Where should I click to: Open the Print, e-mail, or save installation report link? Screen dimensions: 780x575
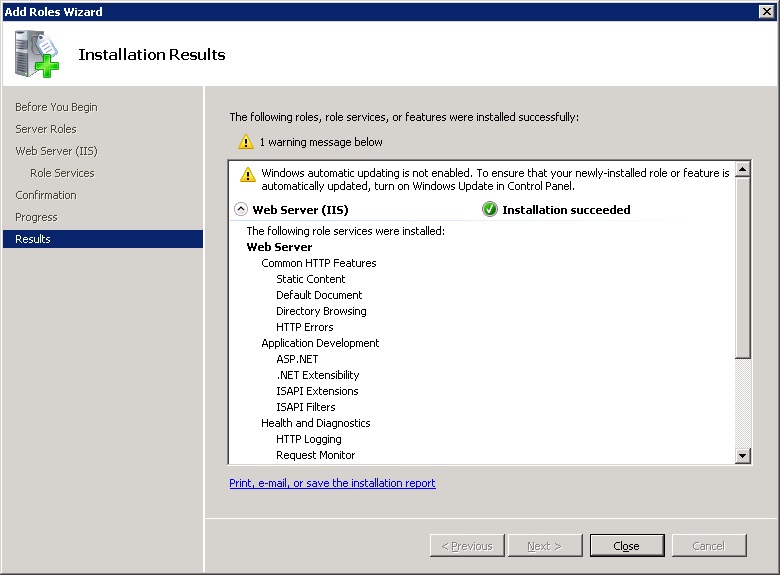tap(332, 483)
